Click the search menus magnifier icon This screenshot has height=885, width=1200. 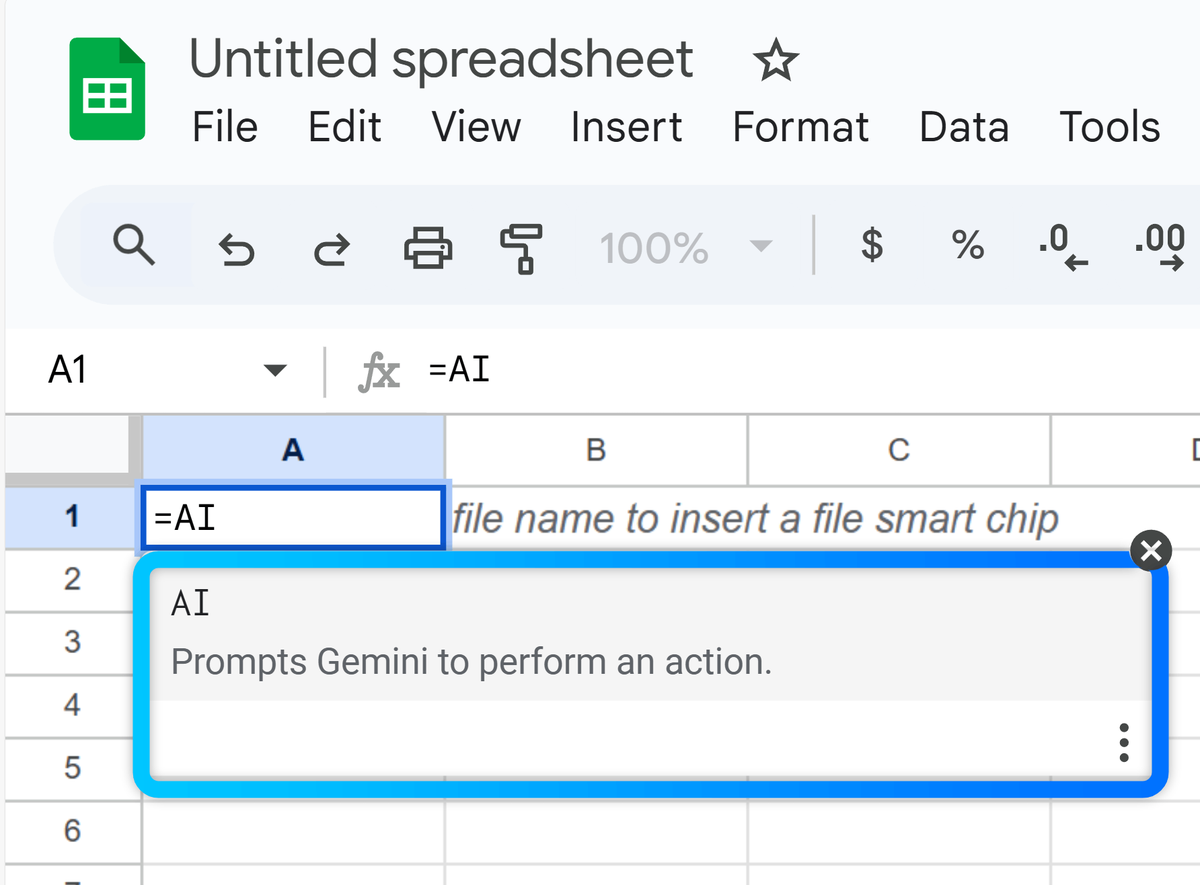pos(134,244)
